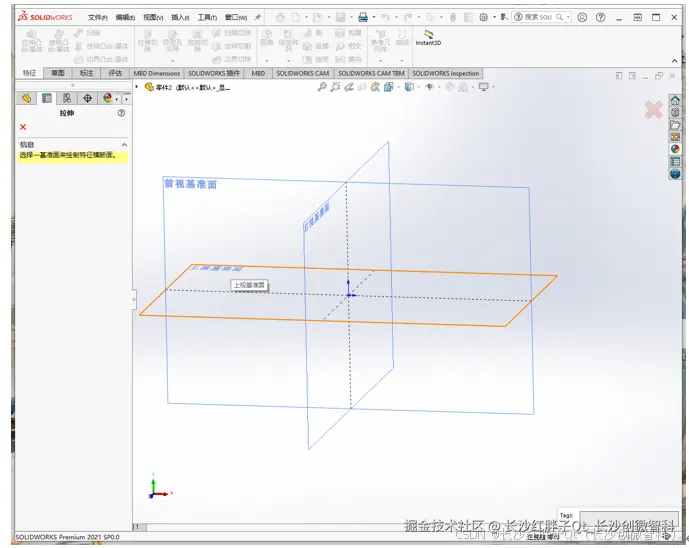Open the 编辑 menu

pyautogui.click(x=125, y=18)
